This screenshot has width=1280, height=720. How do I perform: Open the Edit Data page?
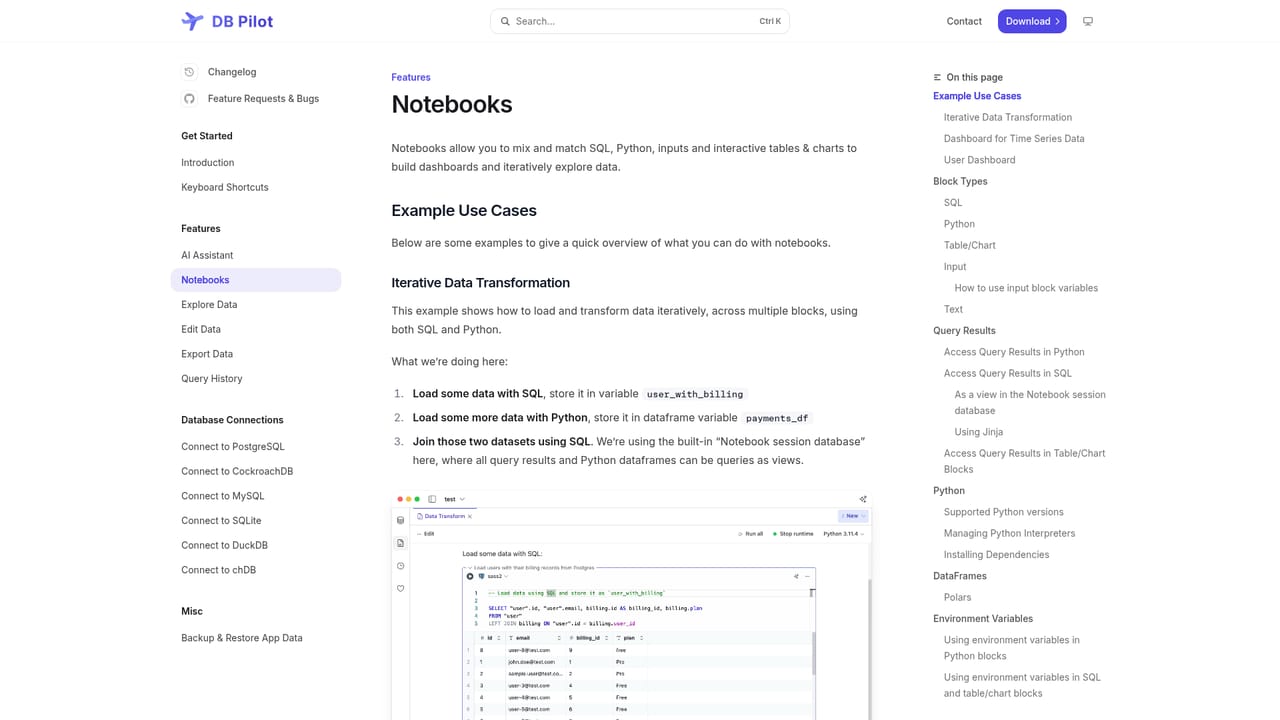click(201, 330)
